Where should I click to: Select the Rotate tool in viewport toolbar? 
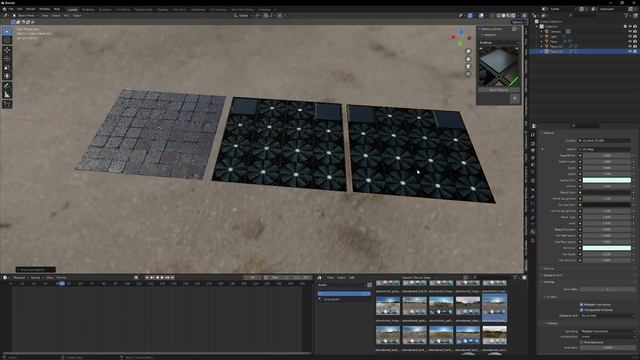7,58
